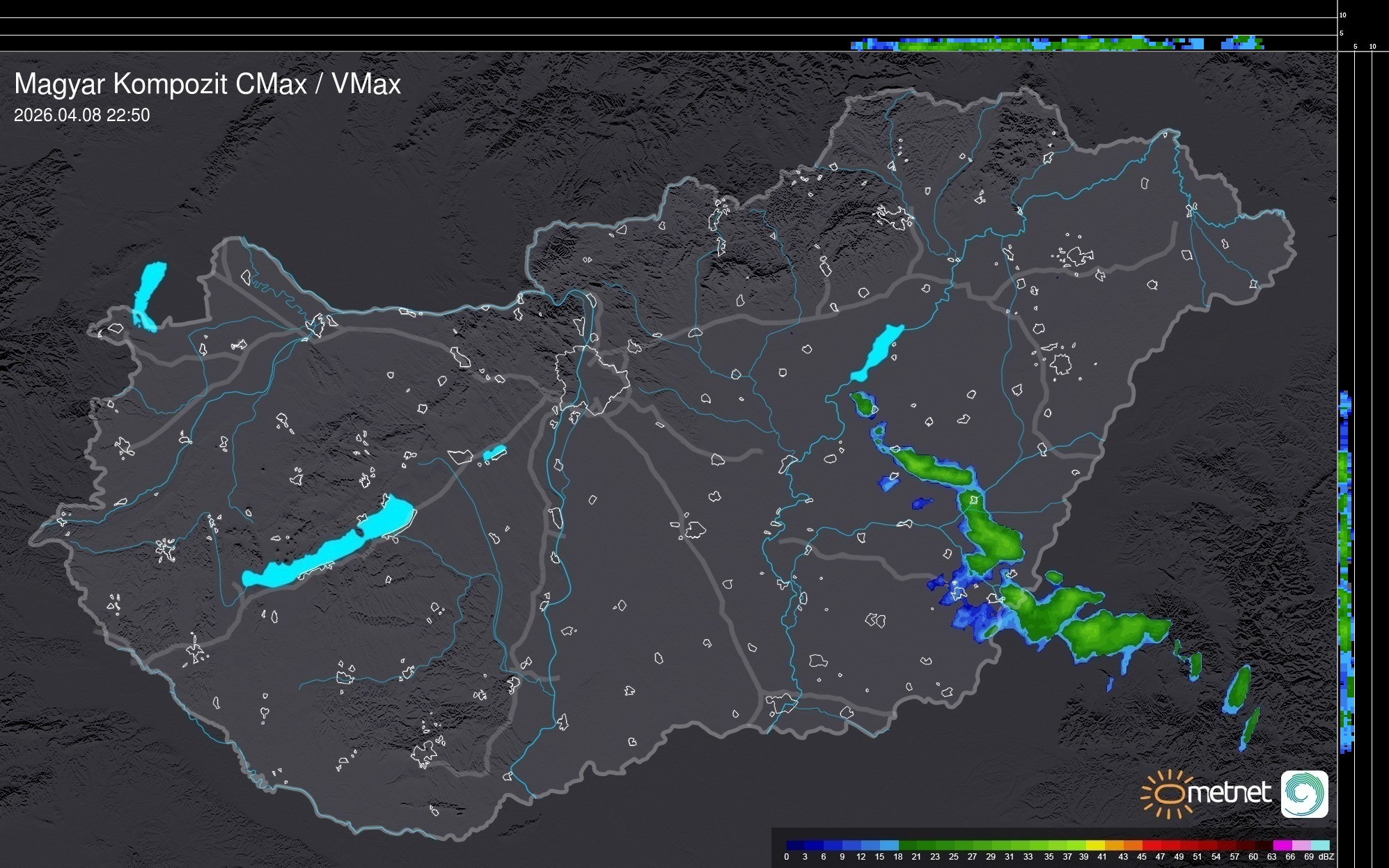Screen dimensions: 1389x868
Task: Click the darkest navy 0 dBZ legend swatch
Action: pos(796,845)
